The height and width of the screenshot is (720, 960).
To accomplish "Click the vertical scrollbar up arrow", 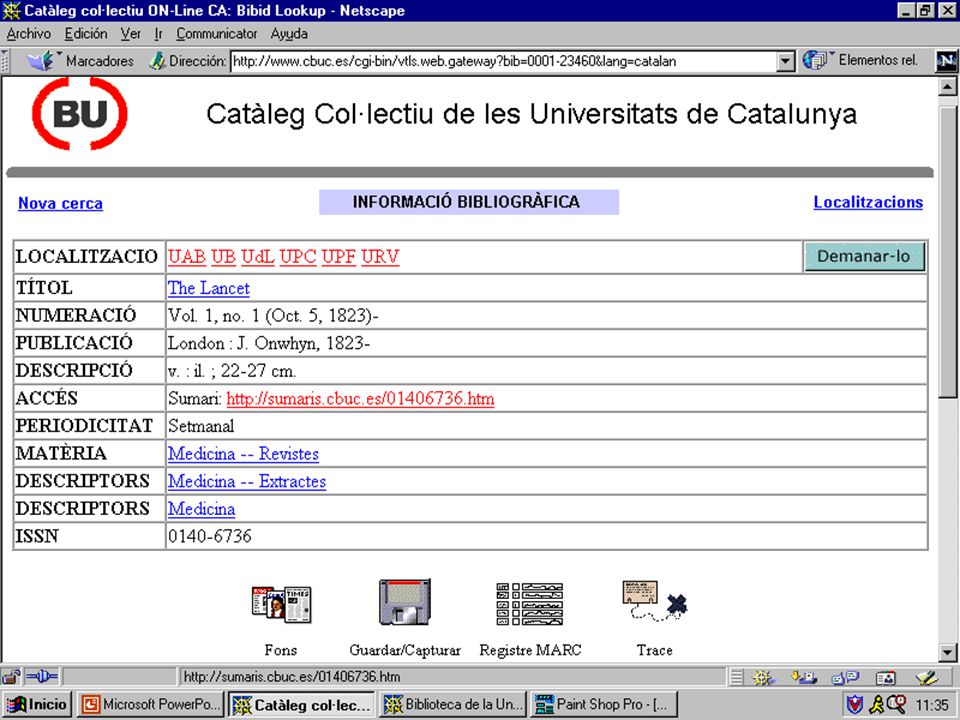I will (947, 86).
